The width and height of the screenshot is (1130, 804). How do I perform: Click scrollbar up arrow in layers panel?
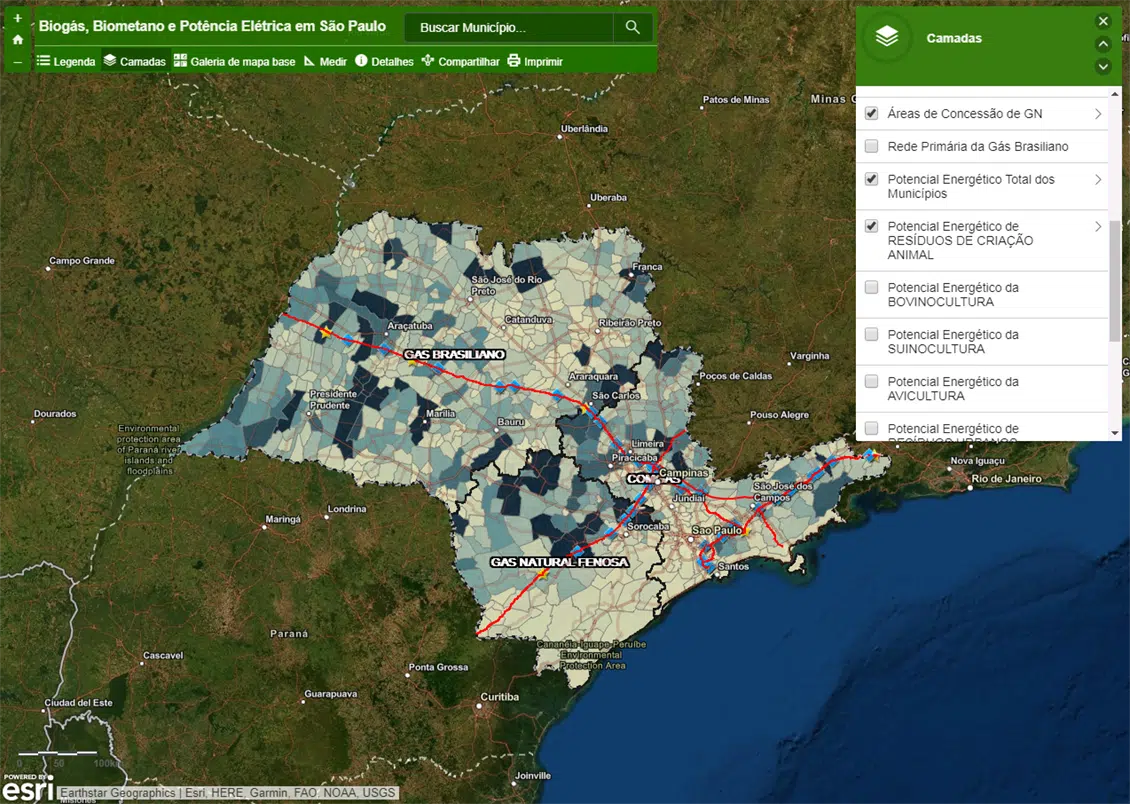1115,94
